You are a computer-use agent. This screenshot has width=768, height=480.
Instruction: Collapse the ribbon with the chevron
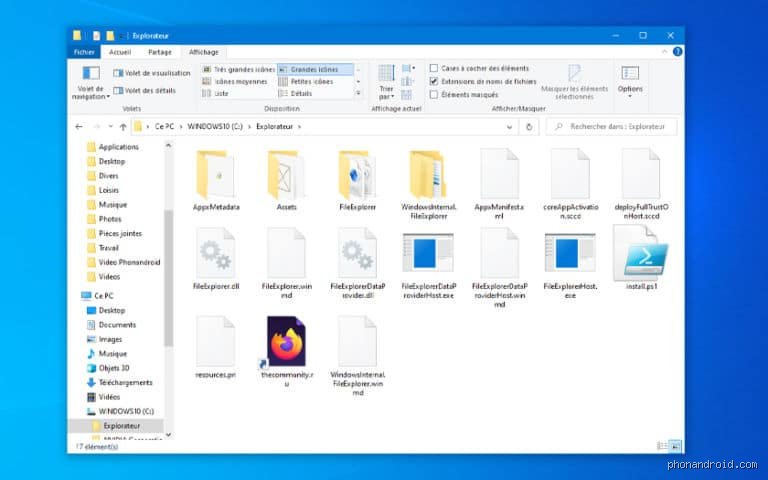664,51
